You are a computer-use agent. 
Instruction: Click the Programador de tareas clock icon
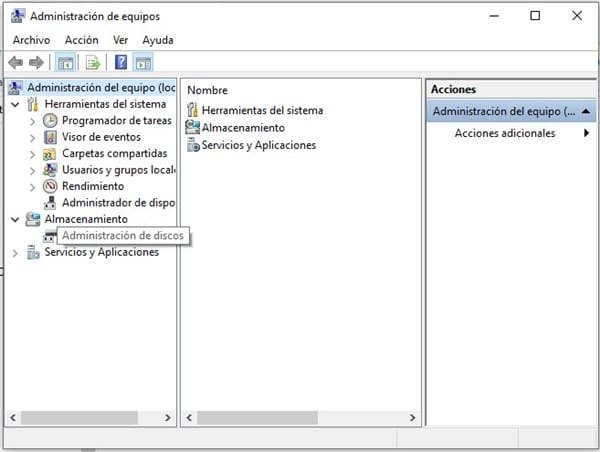(50, 121)
